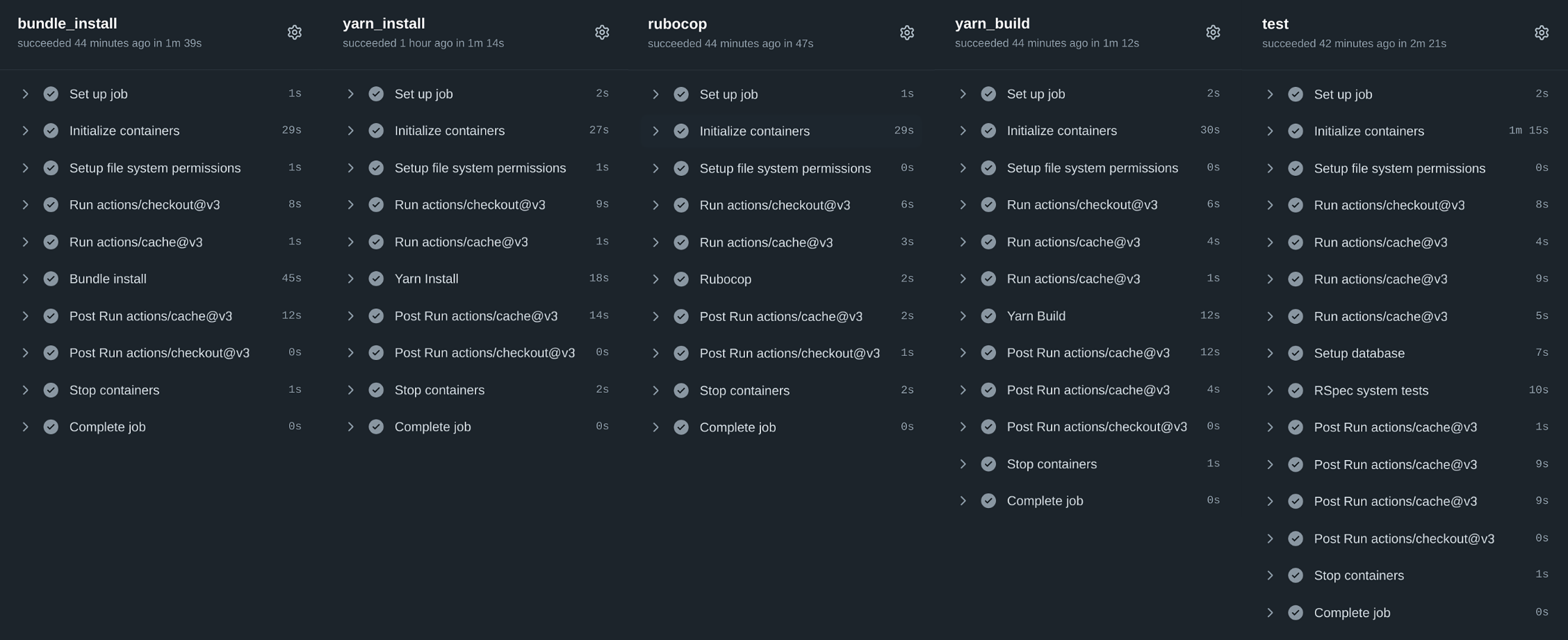Image resolution: width=1568 pixels, height=640 pixels.
Task: Expand Bundle install step chevron
Action: click(25, 279)
